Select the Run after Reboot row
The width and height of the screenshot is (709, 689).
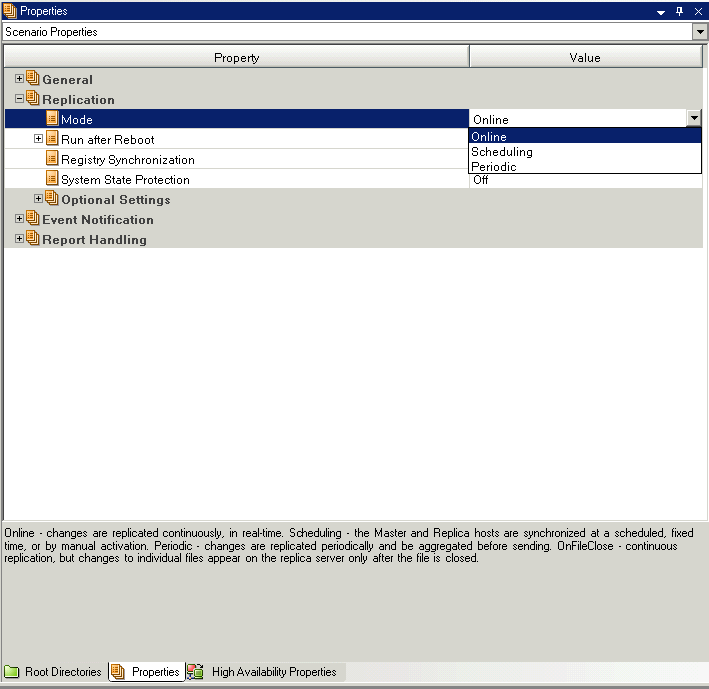pos(236,139)
